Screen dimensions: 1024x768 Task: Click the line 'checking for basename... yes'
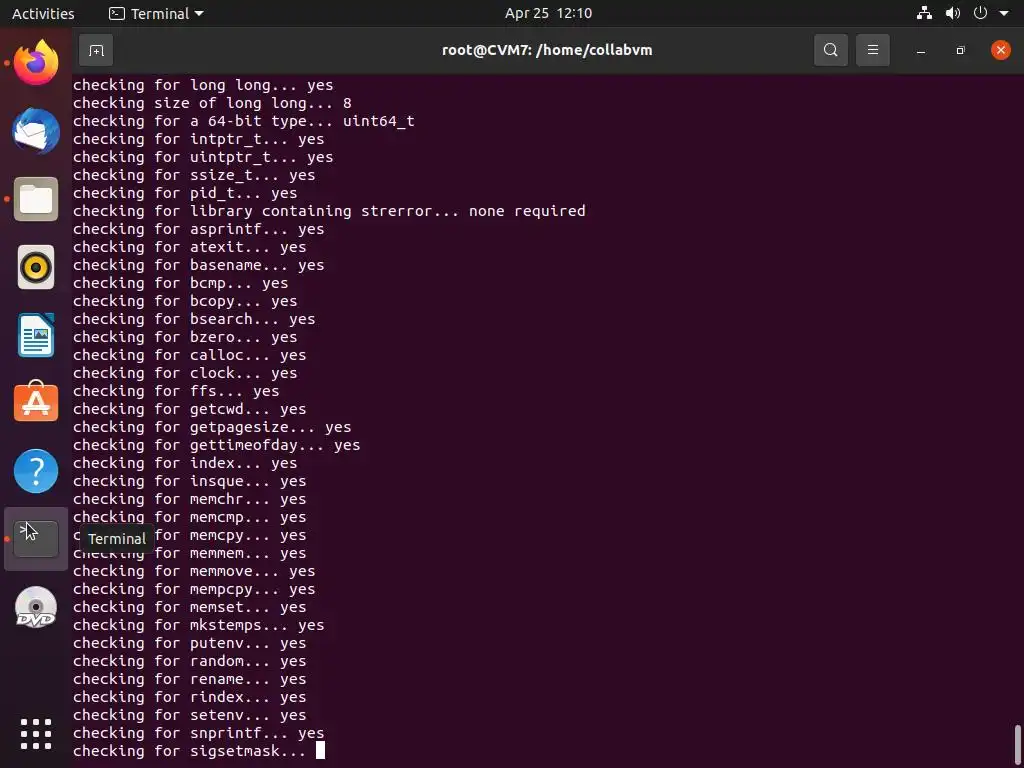pos(198,265)
